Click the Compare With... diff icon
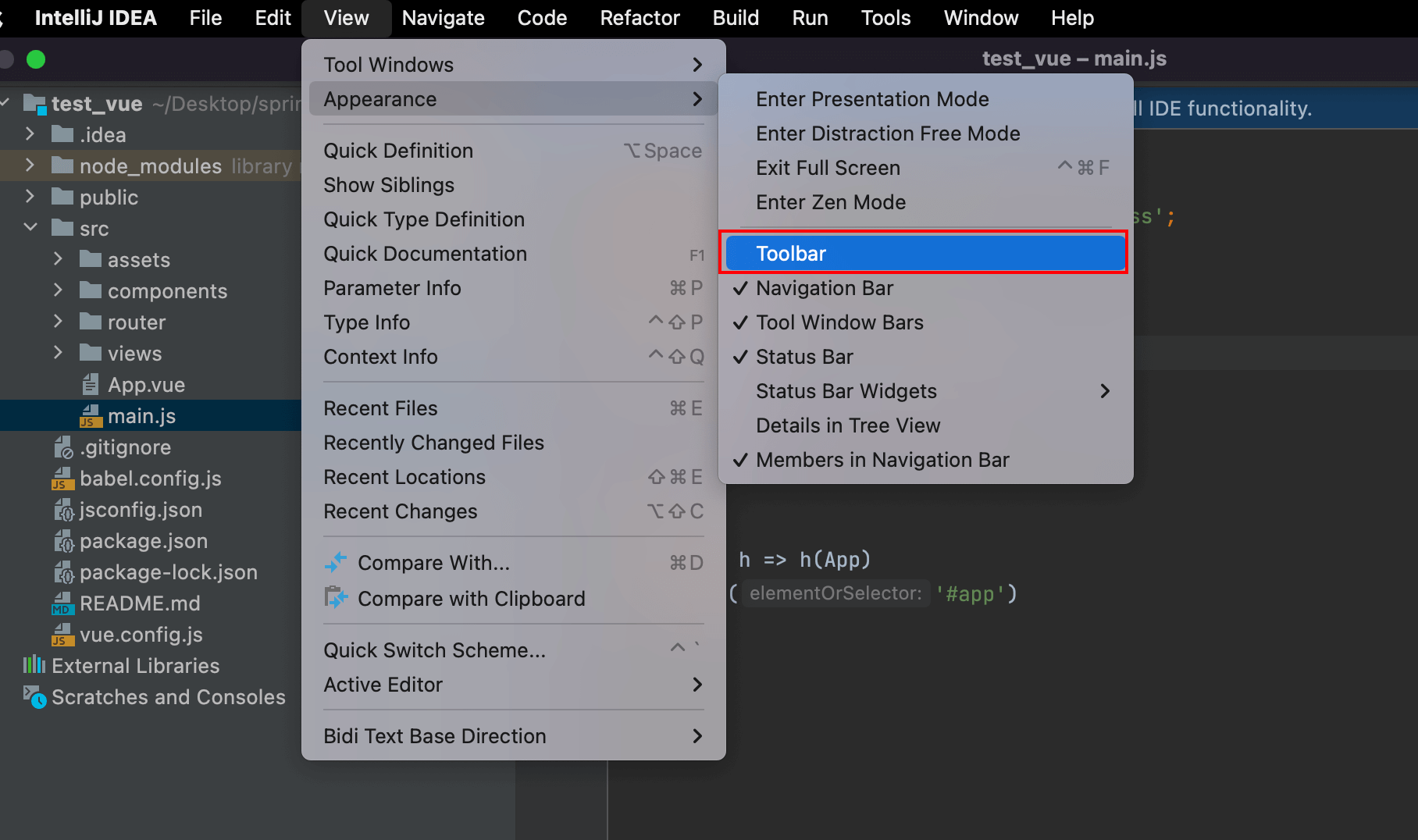The width and height of the screenshot is (1418, 840). (336, 562)
